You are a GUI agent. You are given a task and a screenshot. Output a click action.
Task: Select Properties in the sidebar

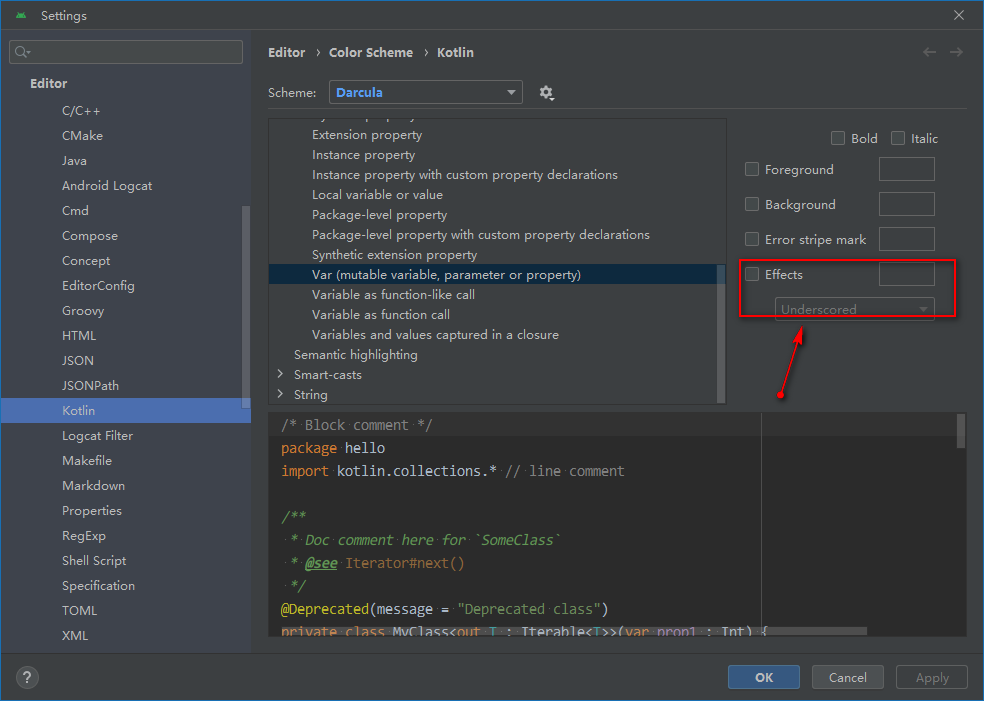(x=92, y=511)
